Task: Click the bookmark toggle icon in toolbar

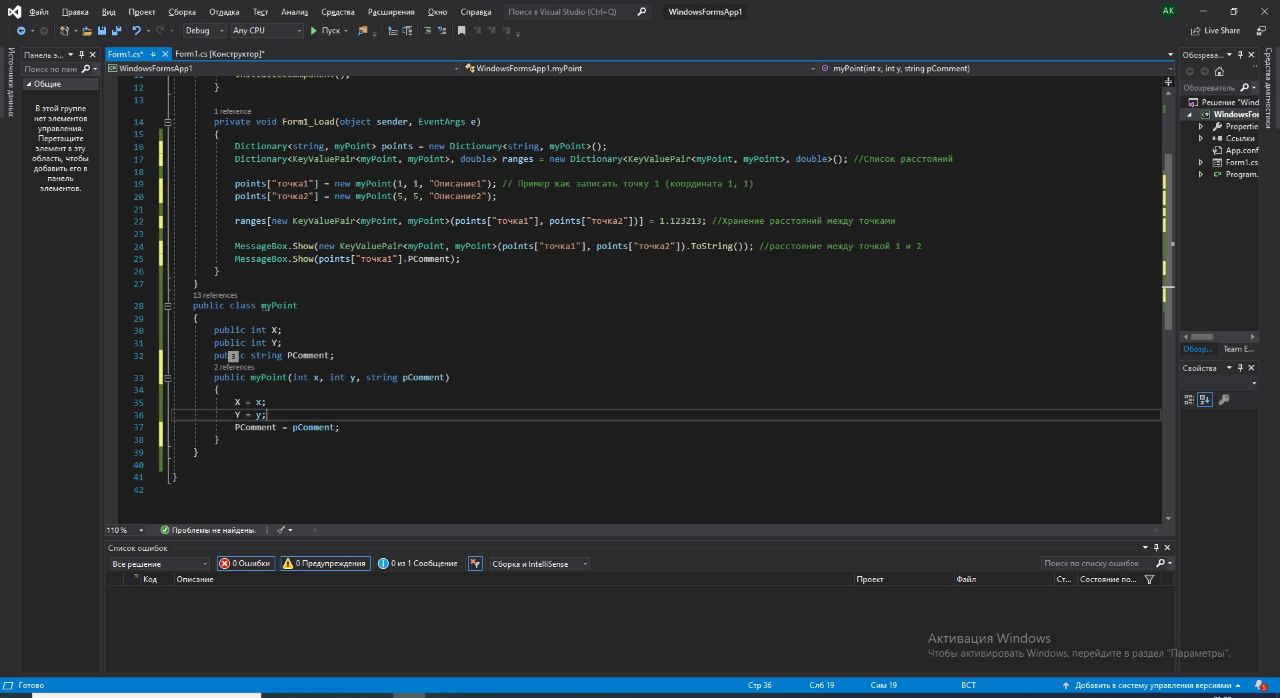Action: (x=461, y=31)
